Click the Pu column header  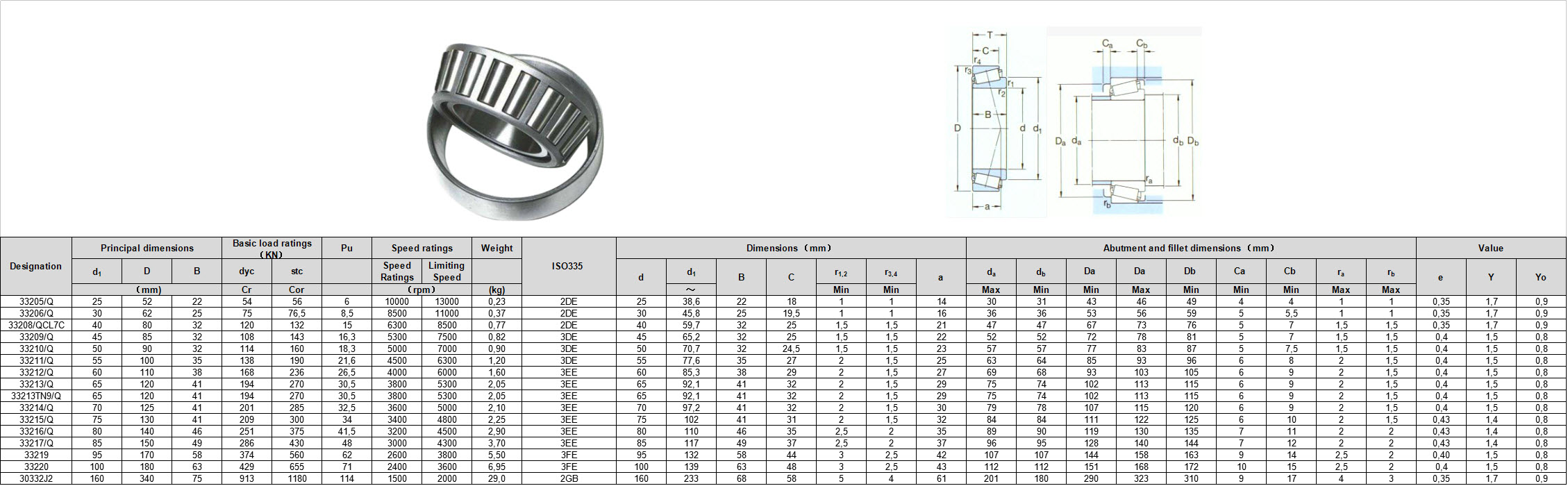[347, 249]
